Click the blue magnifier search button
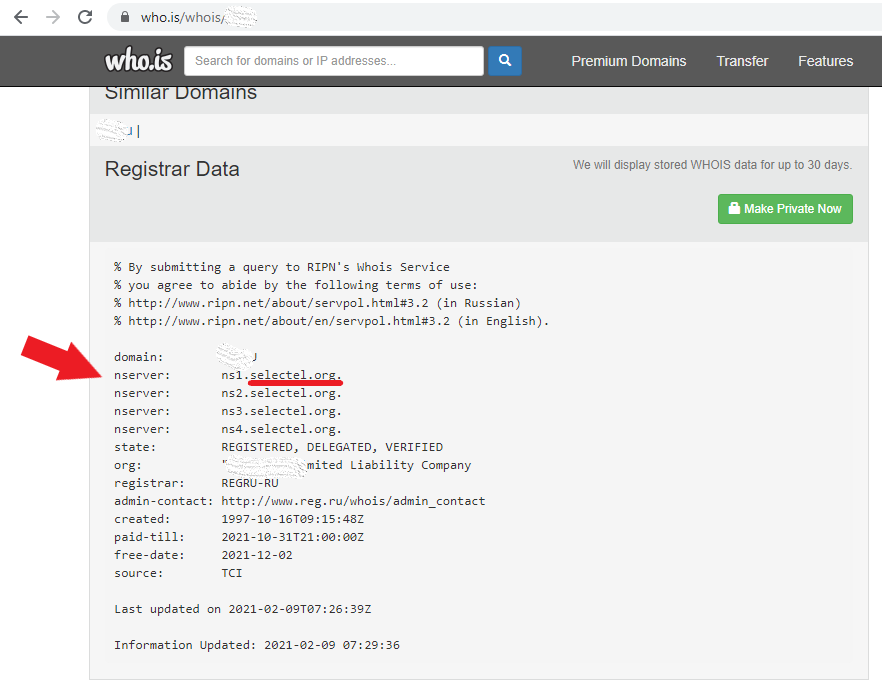This screenshot has height=692, width=882. coord(505,61)
